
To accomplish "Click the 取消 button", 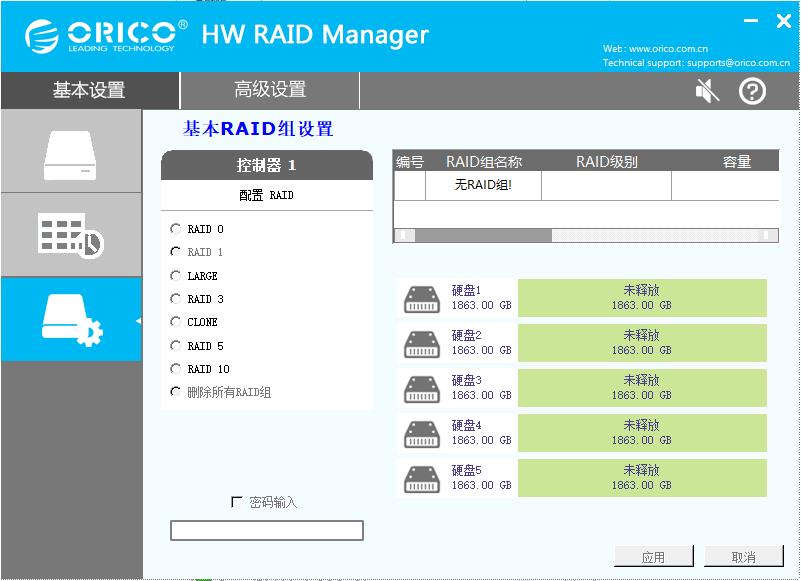I will 743,556.
